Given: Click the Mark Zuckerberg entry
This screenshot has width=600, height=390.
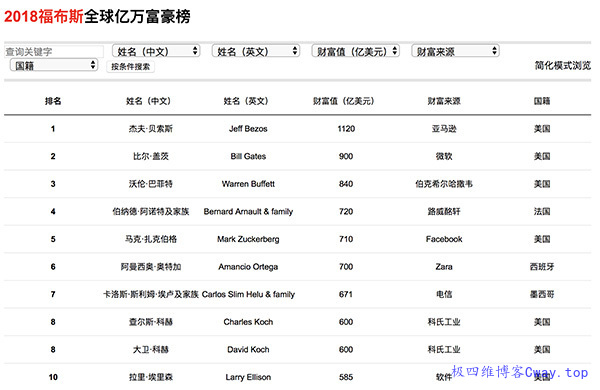Looking at the screenshot, I should click(248, 239).
